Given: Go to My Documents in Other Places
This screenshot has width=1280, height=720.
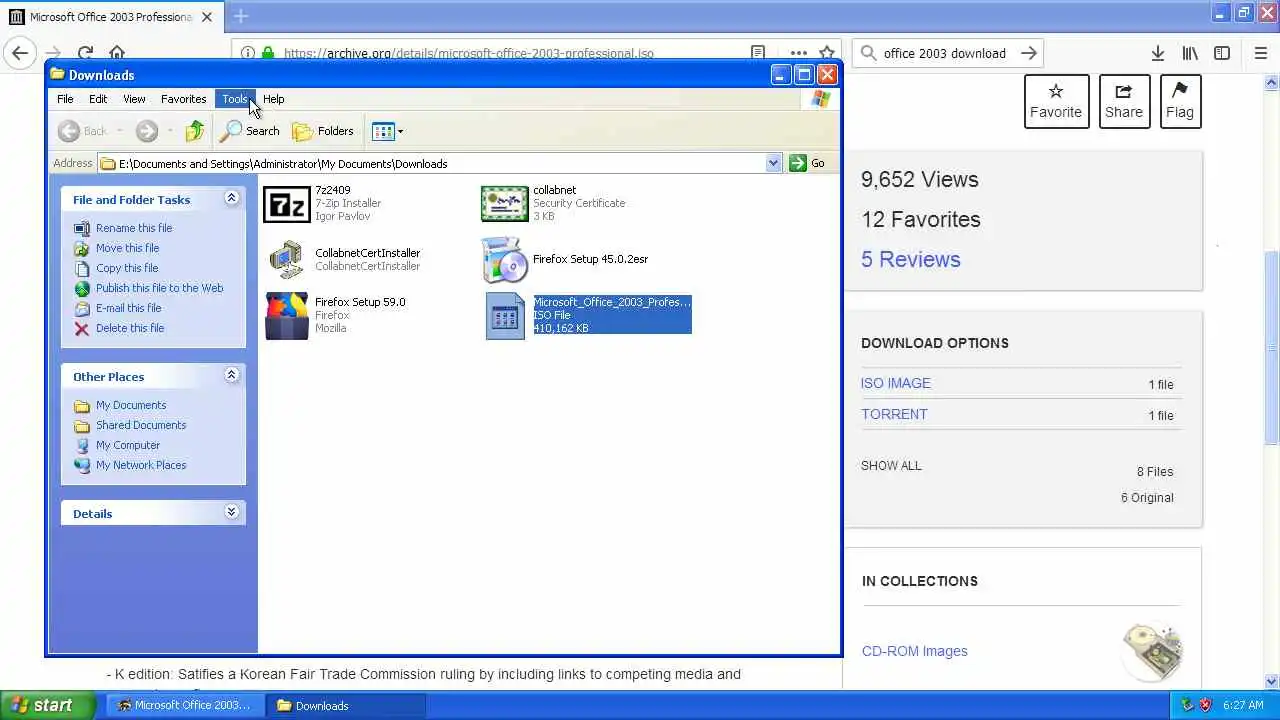Looking at the screenshot, I should click(131, 405).
